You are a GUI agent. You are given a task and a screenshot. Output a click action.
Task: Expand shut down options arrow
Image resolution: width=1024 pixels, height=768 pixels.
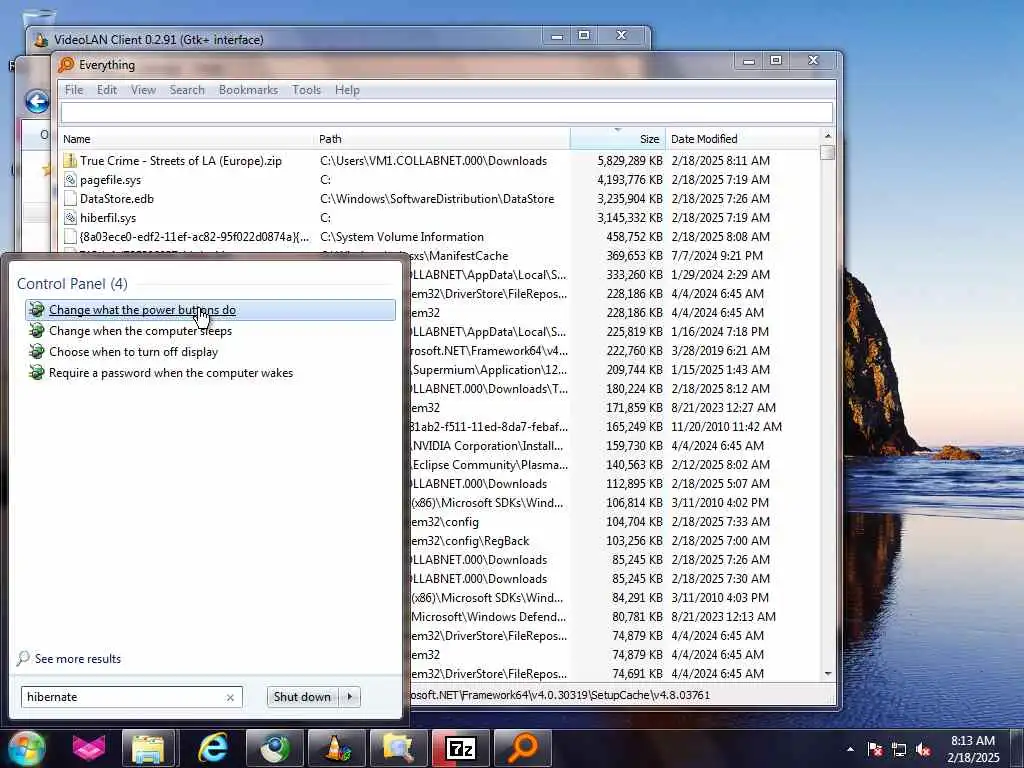click(x=350, y=697)
